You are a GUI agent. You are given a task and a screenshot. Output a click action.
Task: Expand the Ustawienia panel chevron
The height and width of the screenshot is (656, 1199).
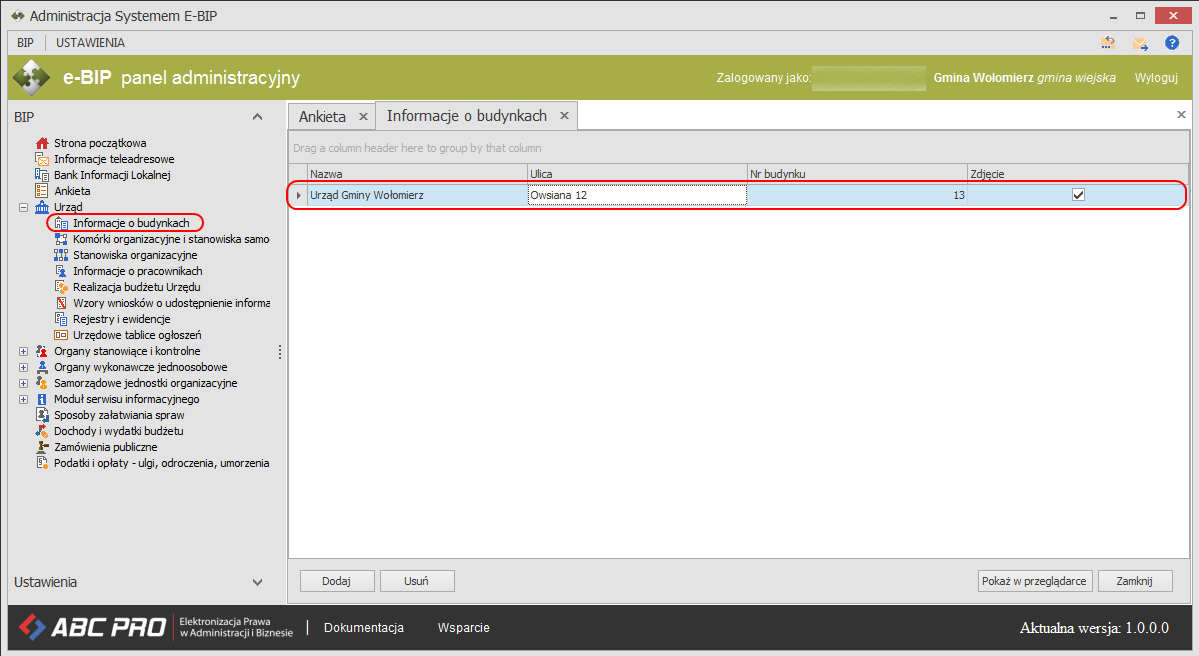coord(258,583)
